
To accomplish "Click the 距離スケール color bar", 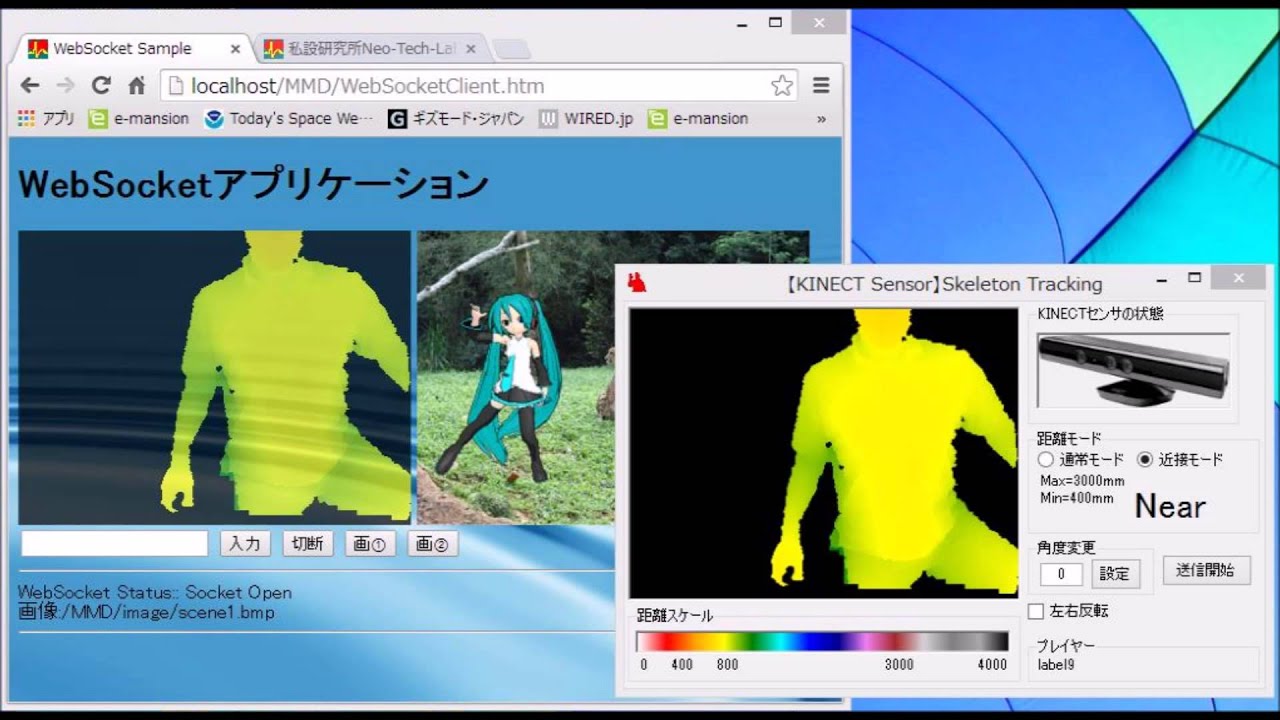I will [x=822, y=642].
